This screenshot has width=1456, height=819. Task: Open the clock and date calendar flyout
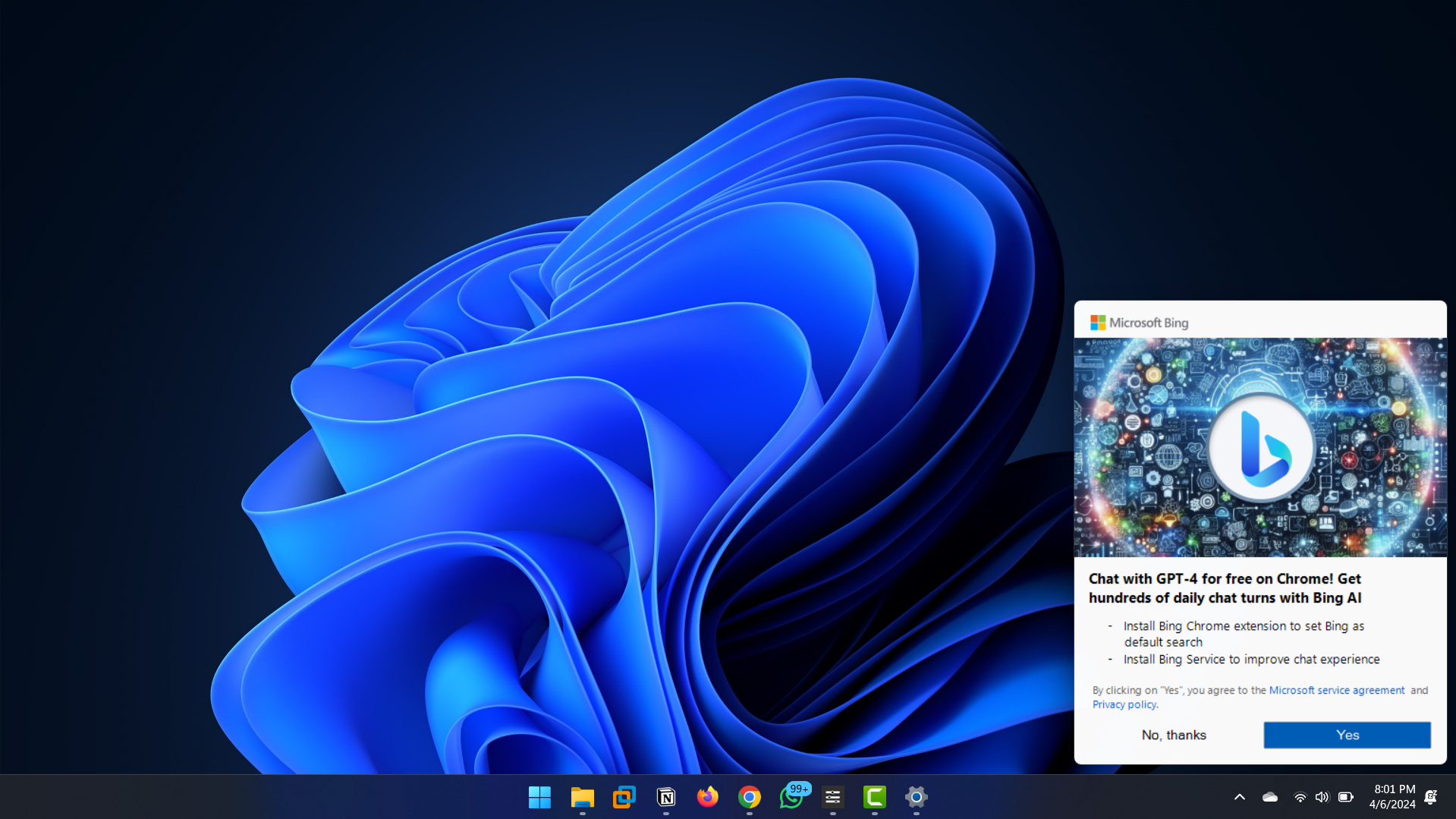pos(1392,797)
